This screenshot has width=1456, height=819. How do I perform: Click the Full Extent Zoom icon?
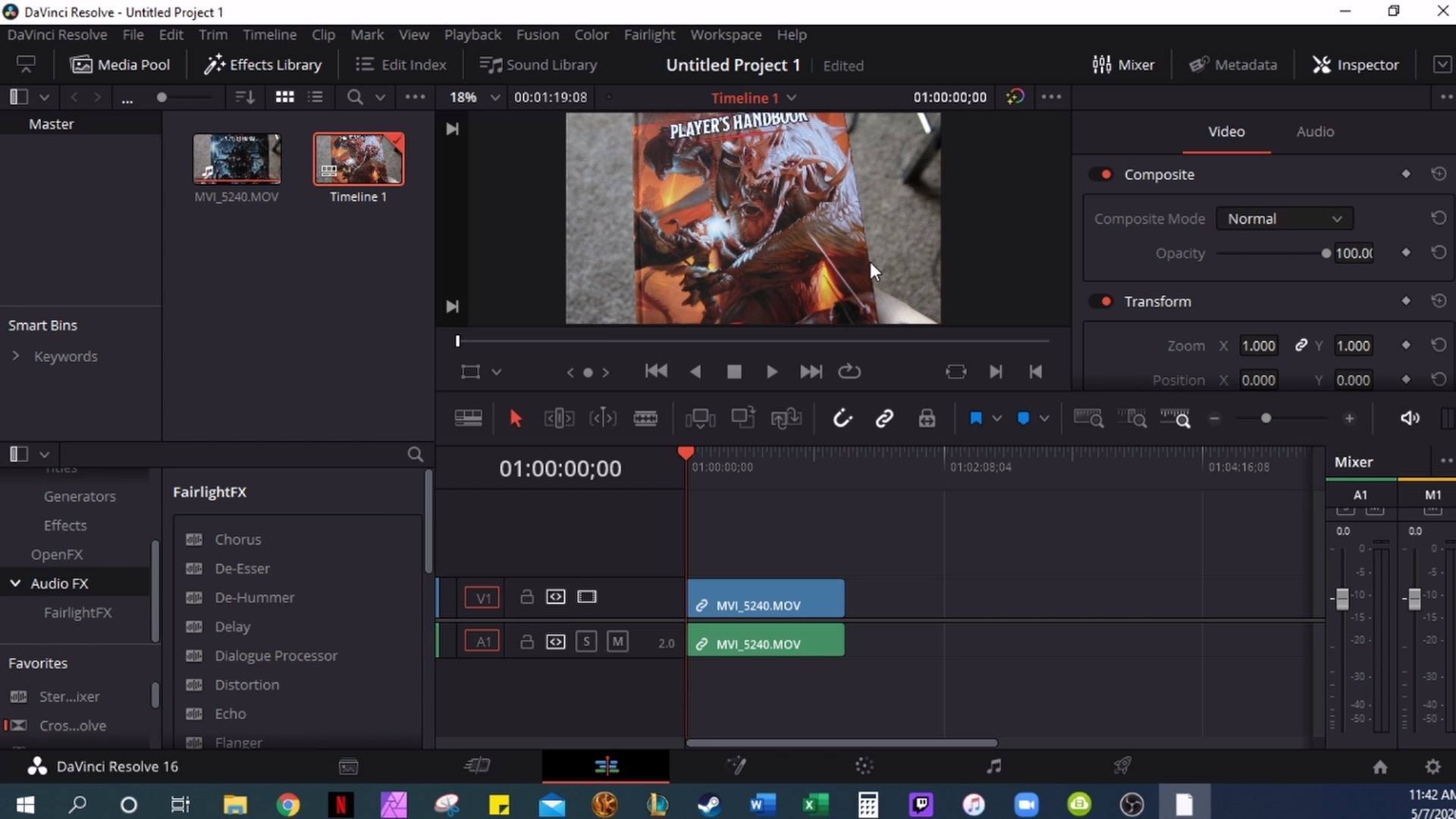1088,419
